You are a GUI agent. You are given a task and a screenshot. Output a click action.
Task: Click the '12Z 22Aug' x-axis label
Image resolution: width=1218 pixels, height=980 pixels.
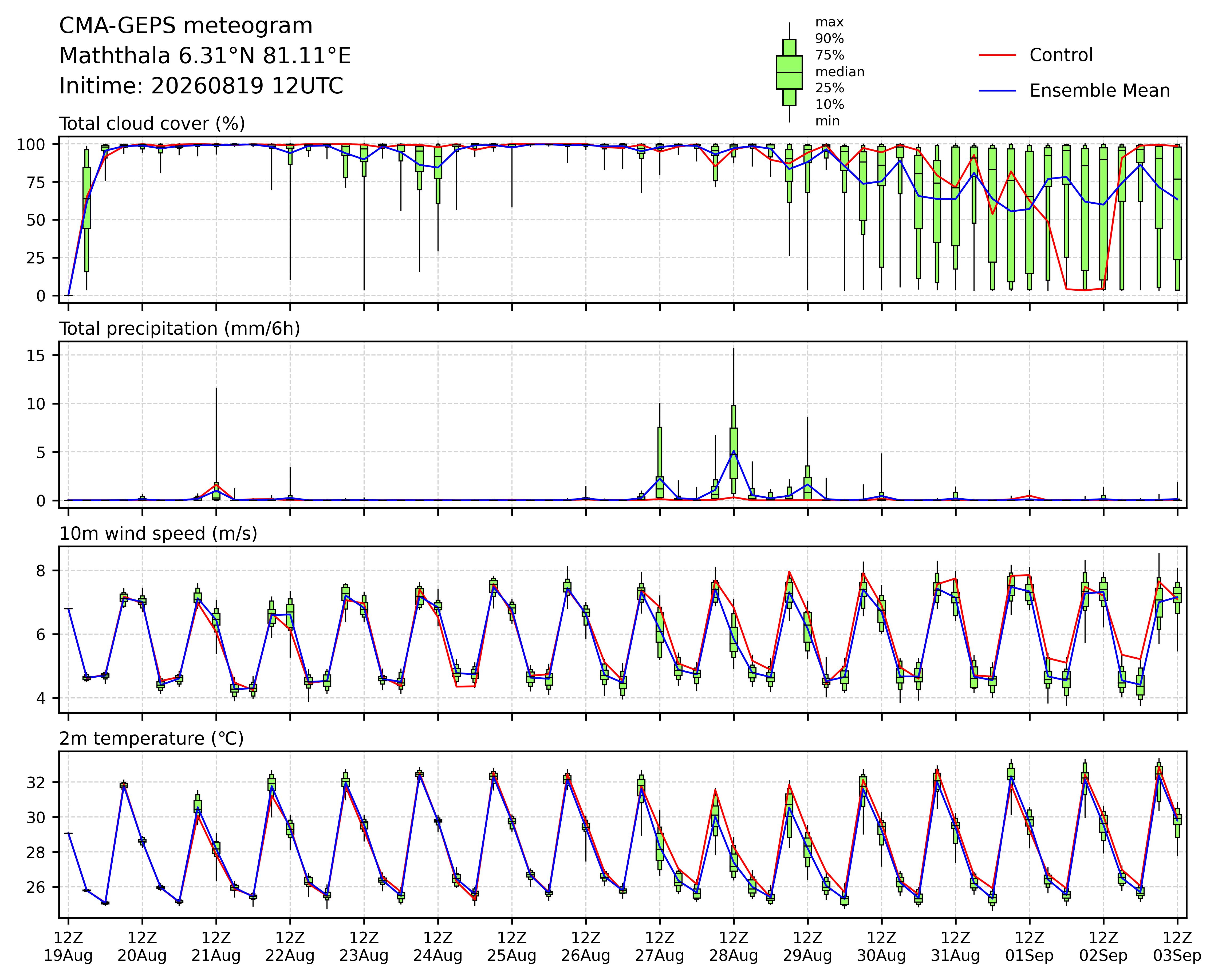click(x=290, y=947)
